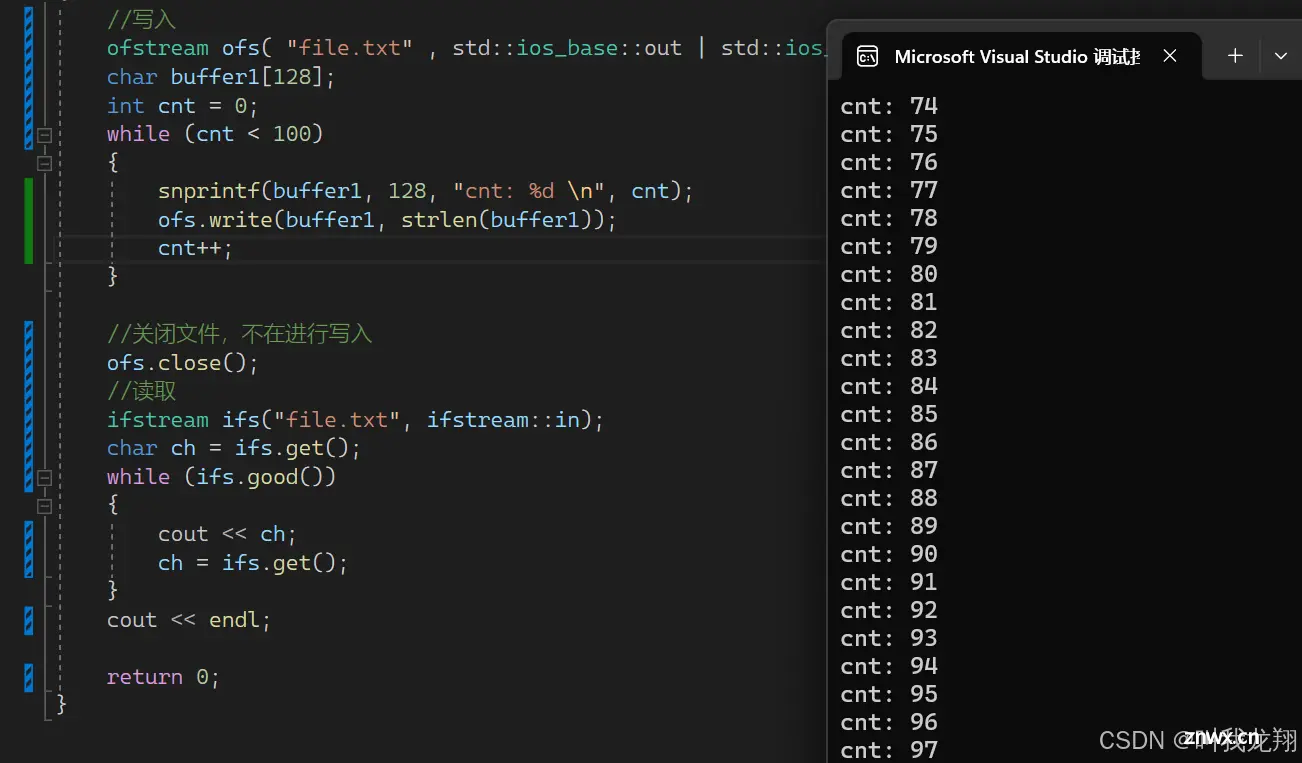Click console output line cnt: 86
1302x763 pixels.
pos(889,442)
